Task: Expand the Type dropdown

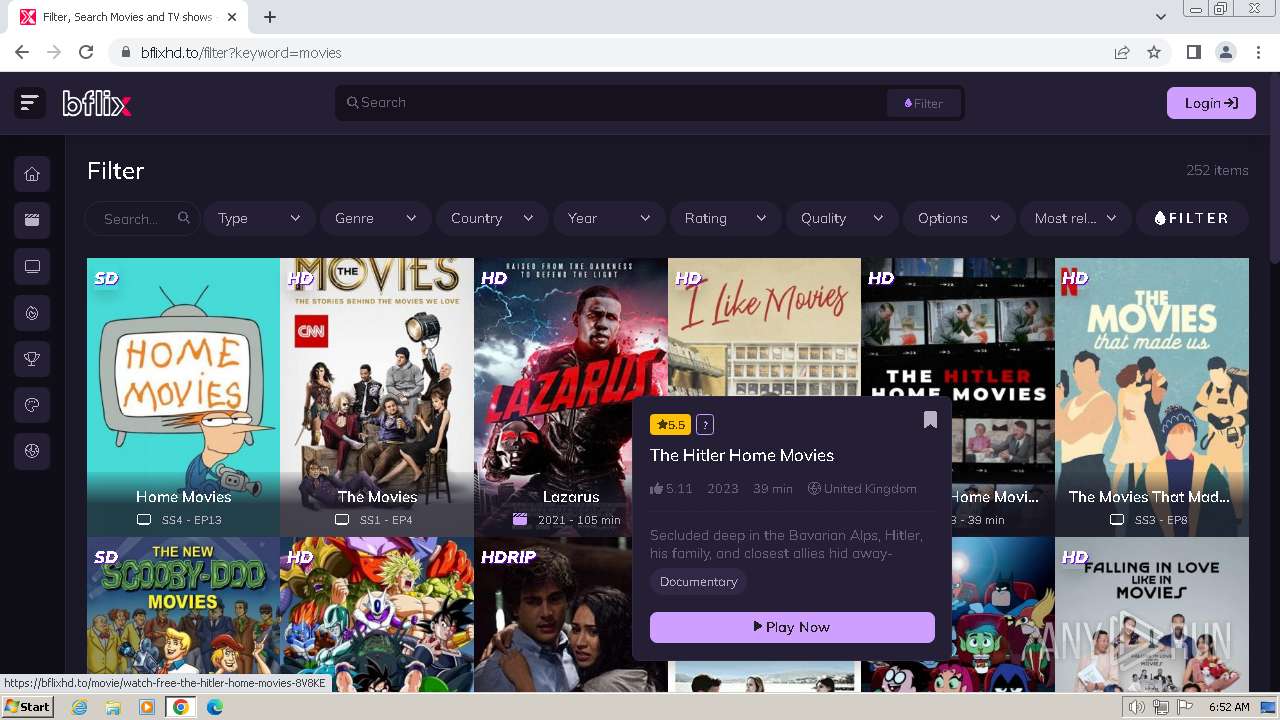Action: point(260,218)
